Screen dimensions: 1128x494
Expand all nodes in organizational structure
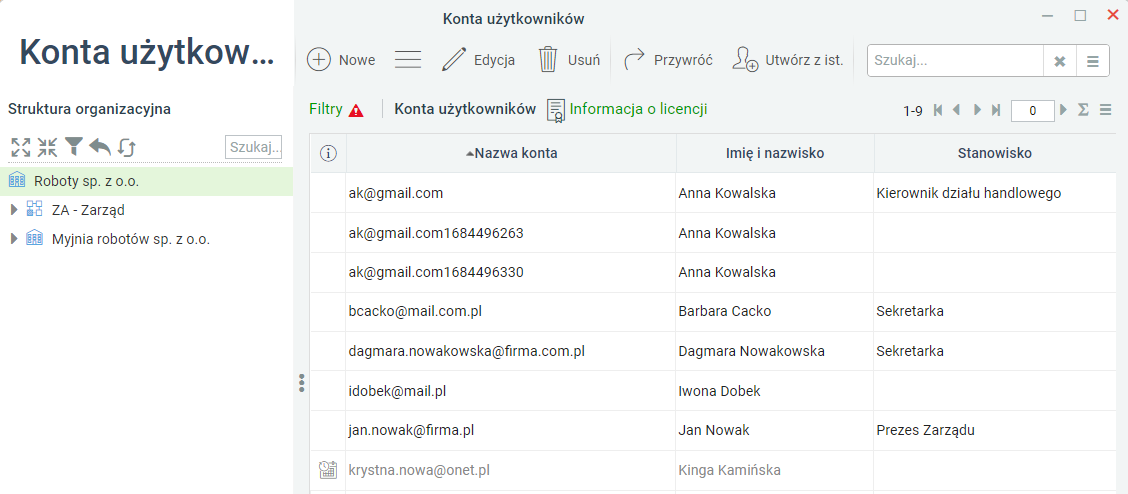tap(21, 147)
